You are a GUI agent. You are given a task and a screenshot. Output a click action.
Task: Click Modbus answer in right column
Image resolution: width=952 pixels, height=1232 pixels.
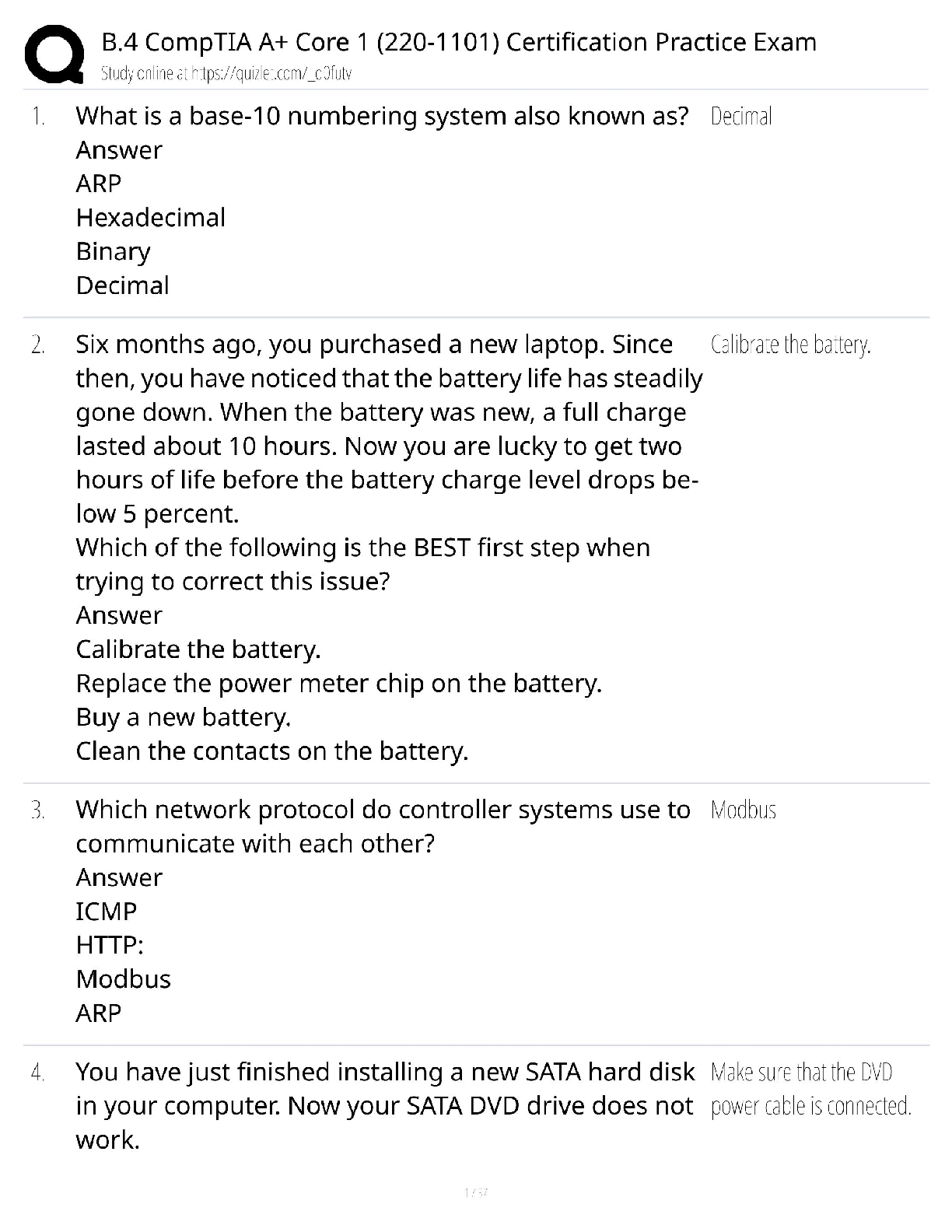(x=744, y=810)
